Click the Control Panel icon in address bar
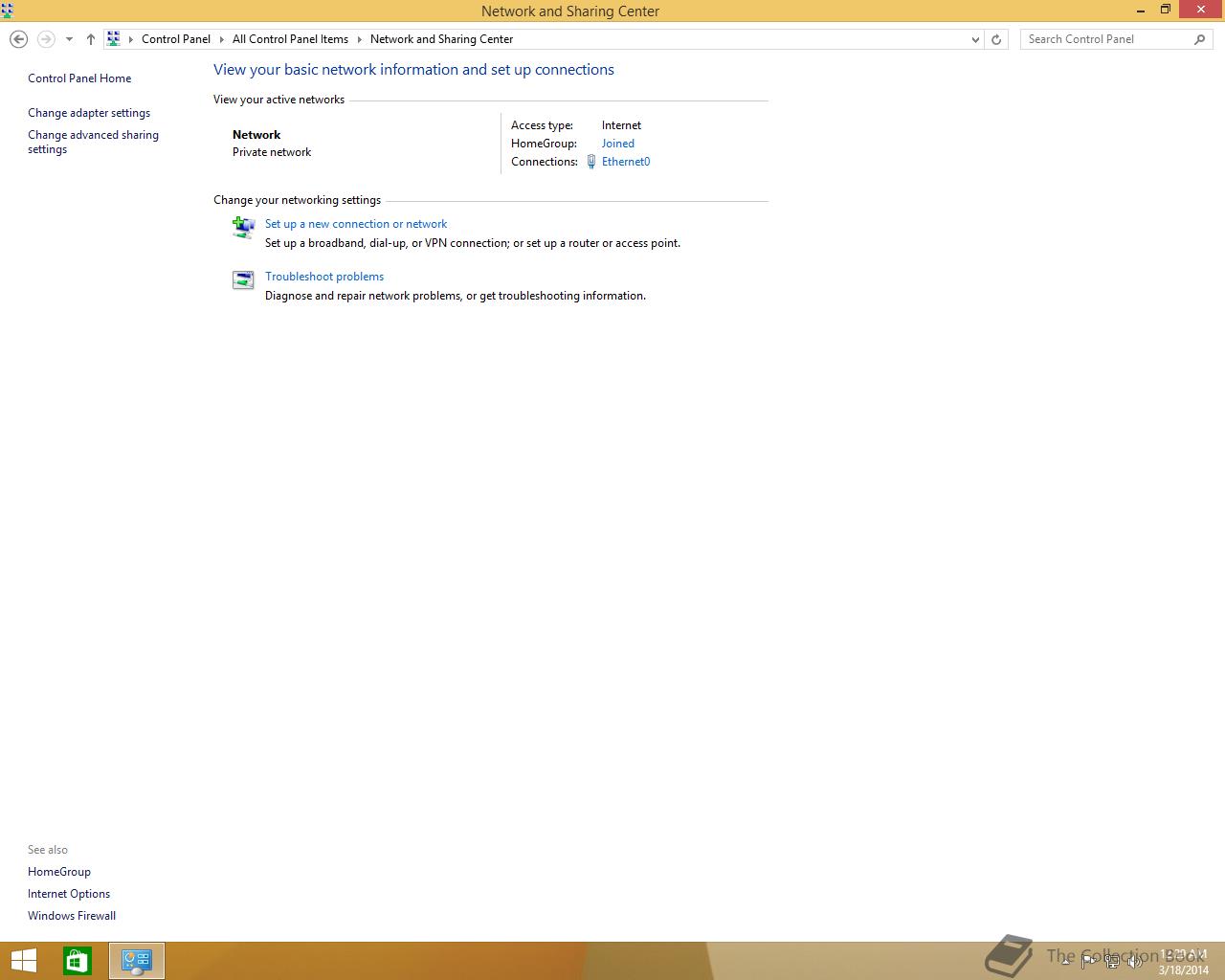This screenshot has height=980, width=1225. click(114, 39)
